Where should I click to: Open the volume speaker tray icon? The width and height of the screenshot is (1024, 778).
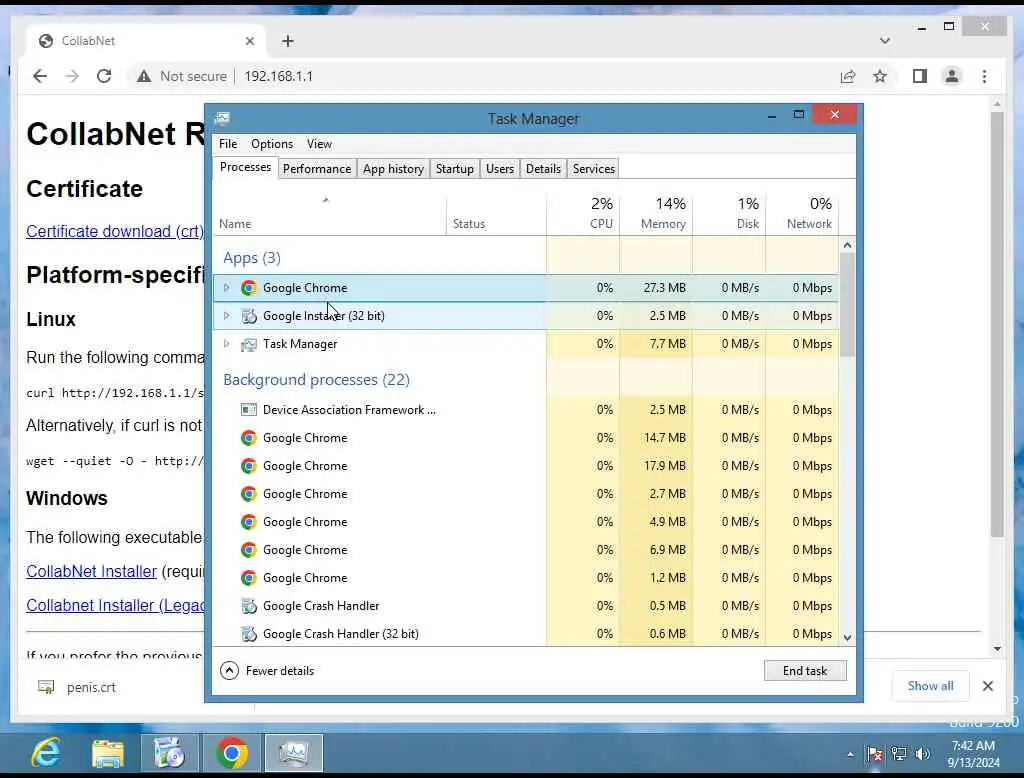coord(922,754)
